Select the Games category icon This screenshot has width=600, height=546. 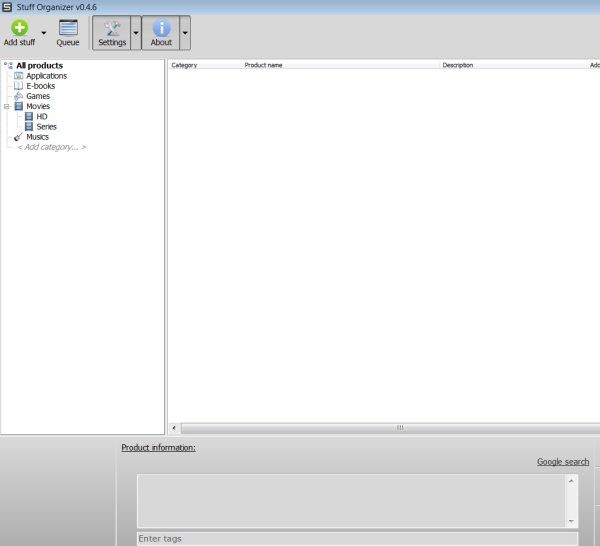[18, 96]
